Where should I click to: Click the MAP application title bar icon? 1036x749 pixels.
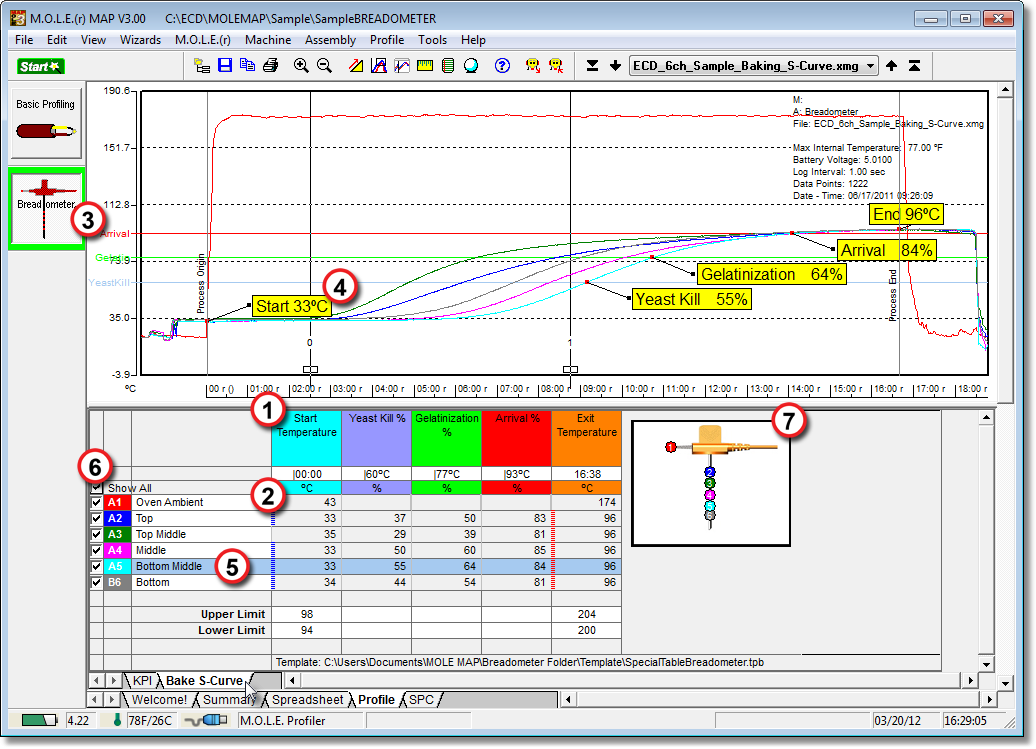pyautogui.click(x=18, y=18)
